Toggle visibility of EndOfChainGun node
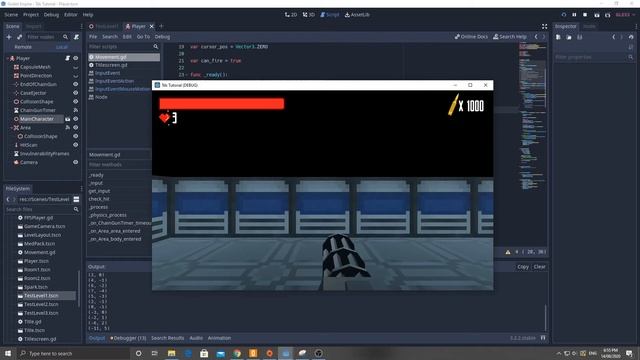 coord(76,84)
